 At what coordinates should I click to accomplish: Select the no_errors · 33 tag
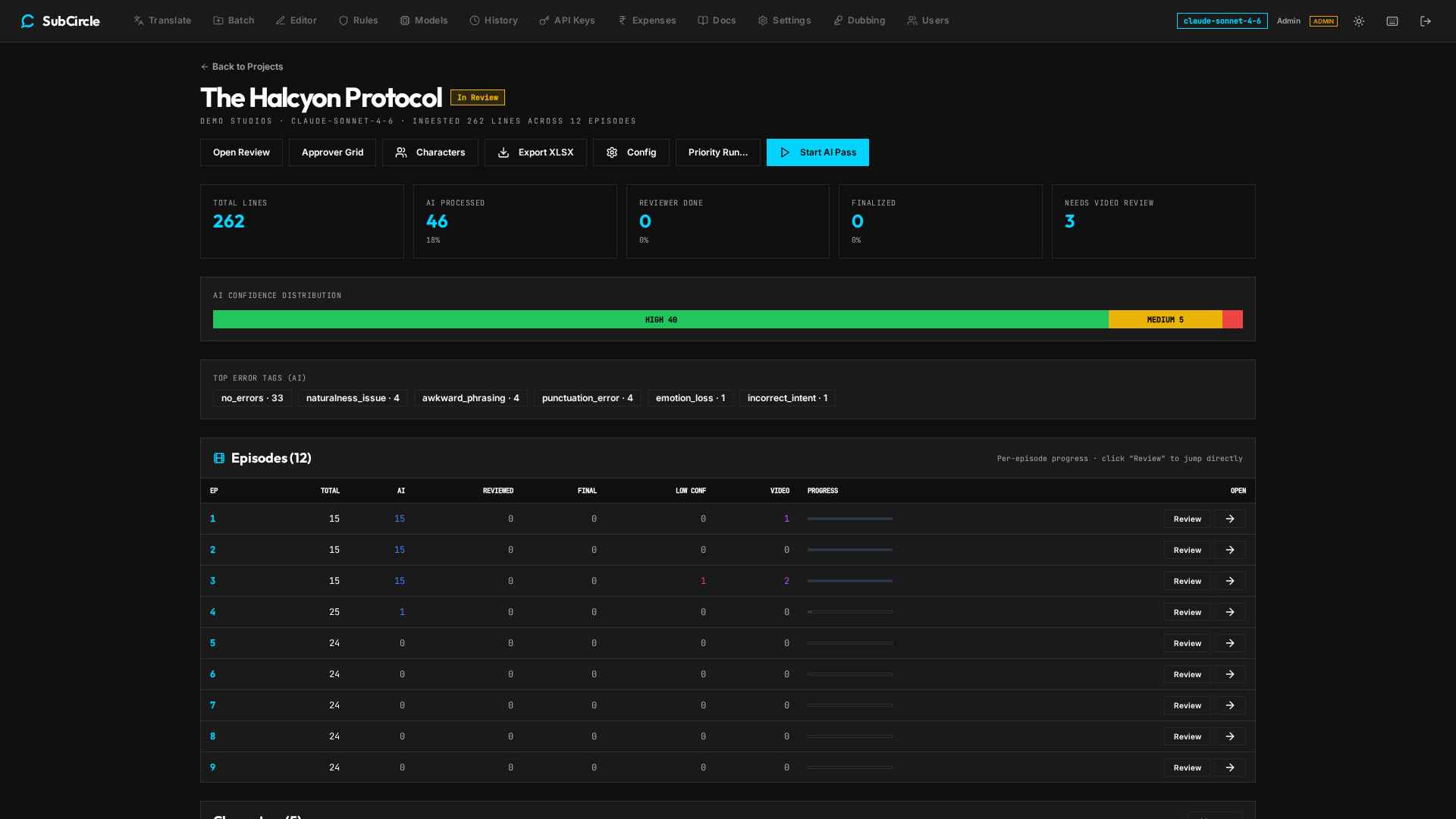tap(253, 398)
